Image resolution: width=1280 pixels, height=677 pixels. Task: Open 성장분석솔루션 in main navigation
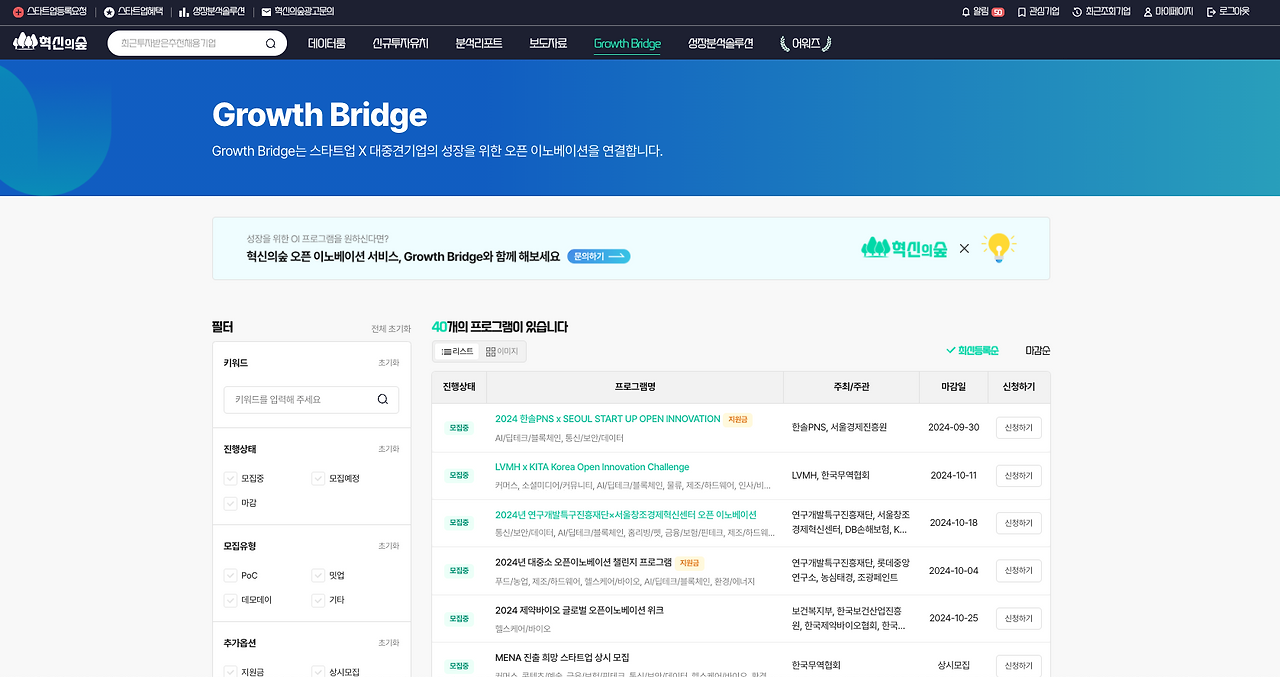(720, 44)
